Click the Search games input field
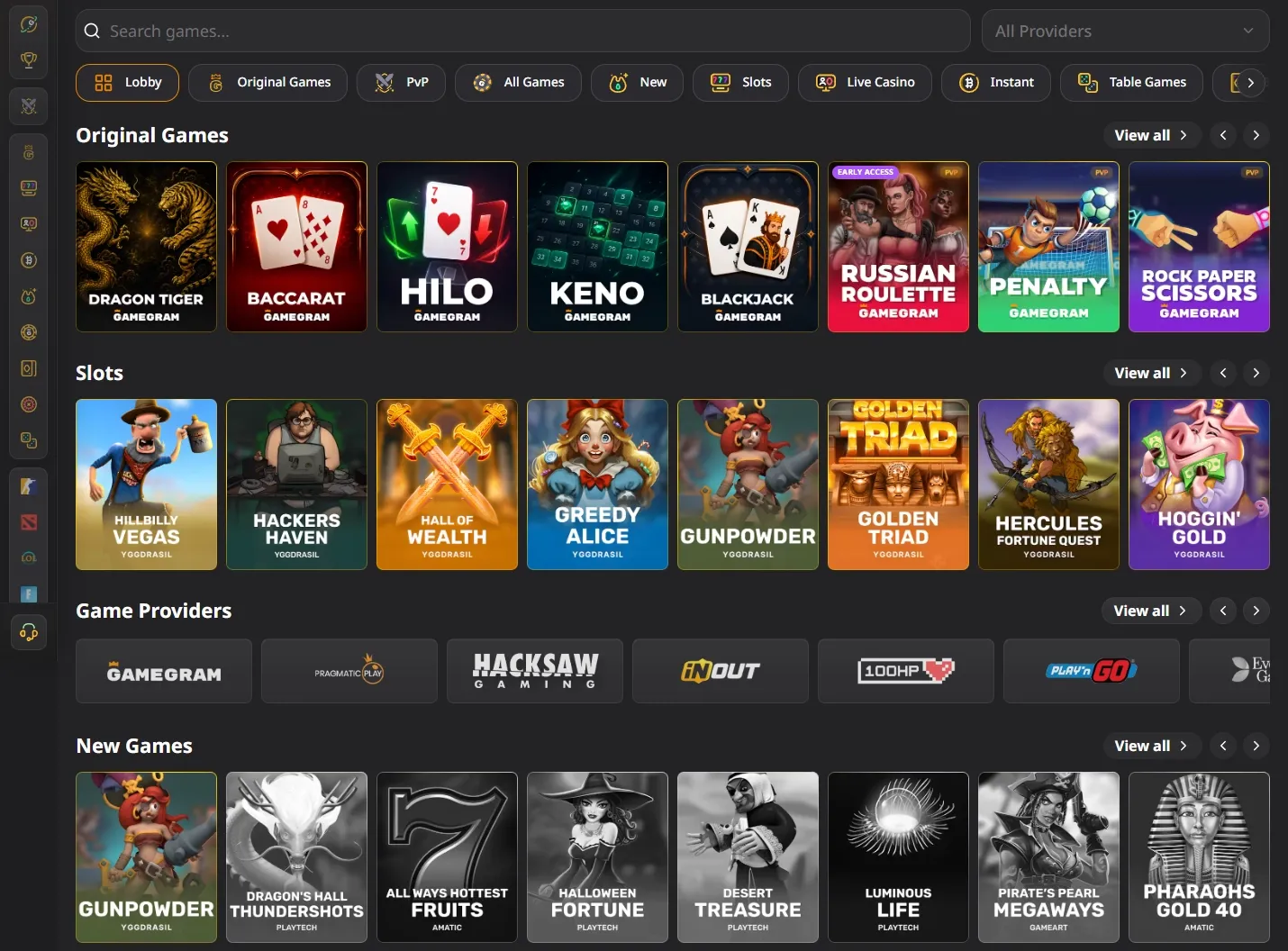The width and height of the screenshot is (1288, 951). point(522,31)
